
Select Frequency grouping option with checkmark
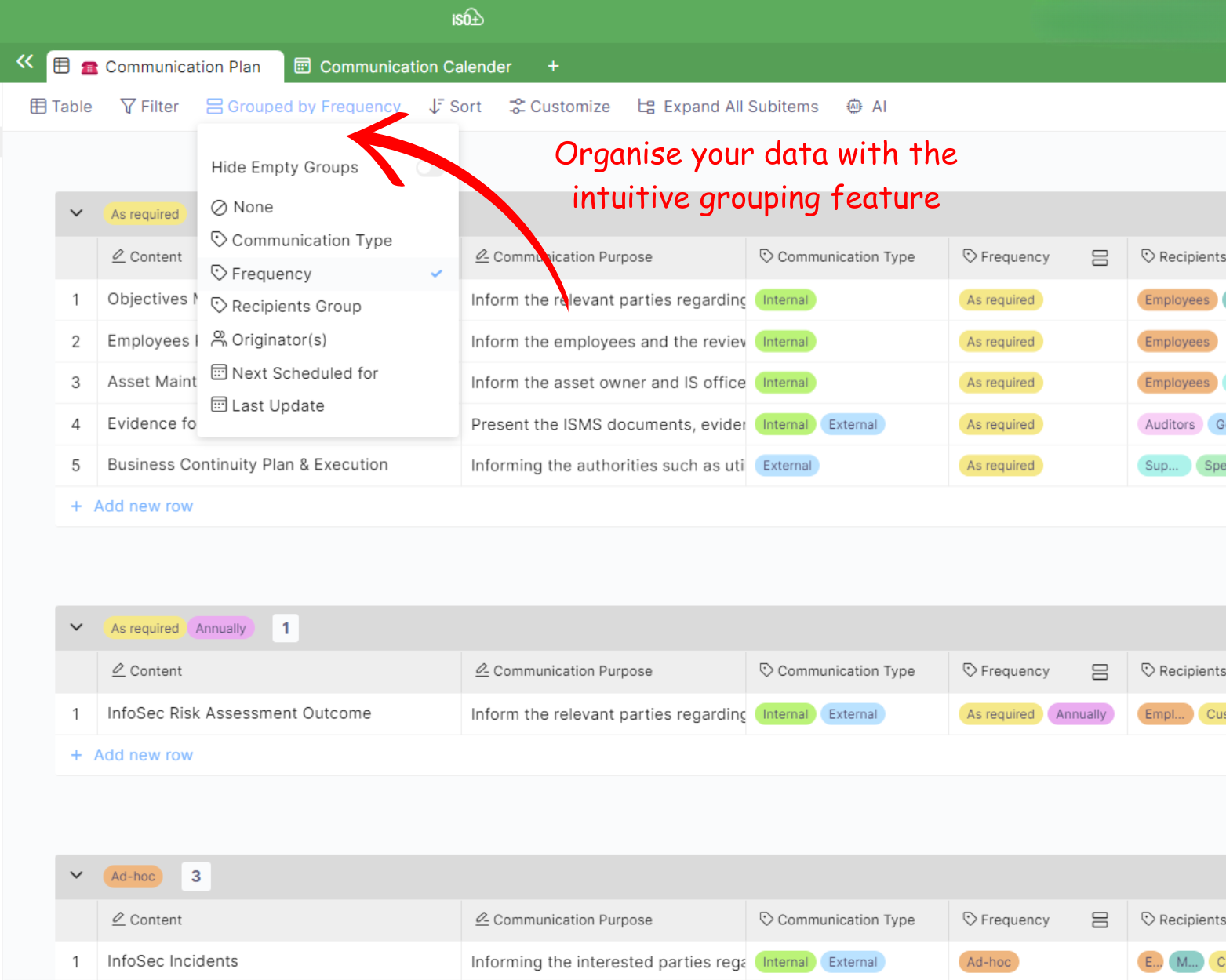point(272,274)
